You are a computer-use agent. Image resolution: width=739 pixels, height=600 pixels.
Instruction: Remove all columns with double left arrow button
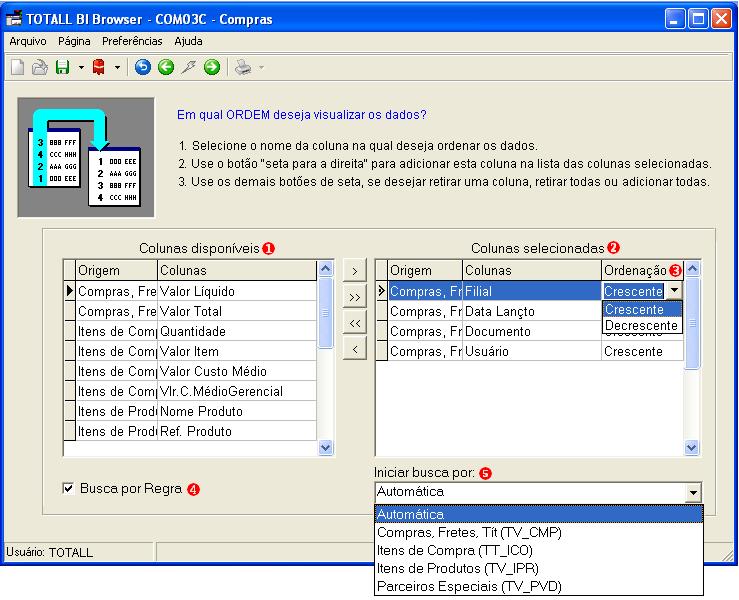click(x=355, y=323)
